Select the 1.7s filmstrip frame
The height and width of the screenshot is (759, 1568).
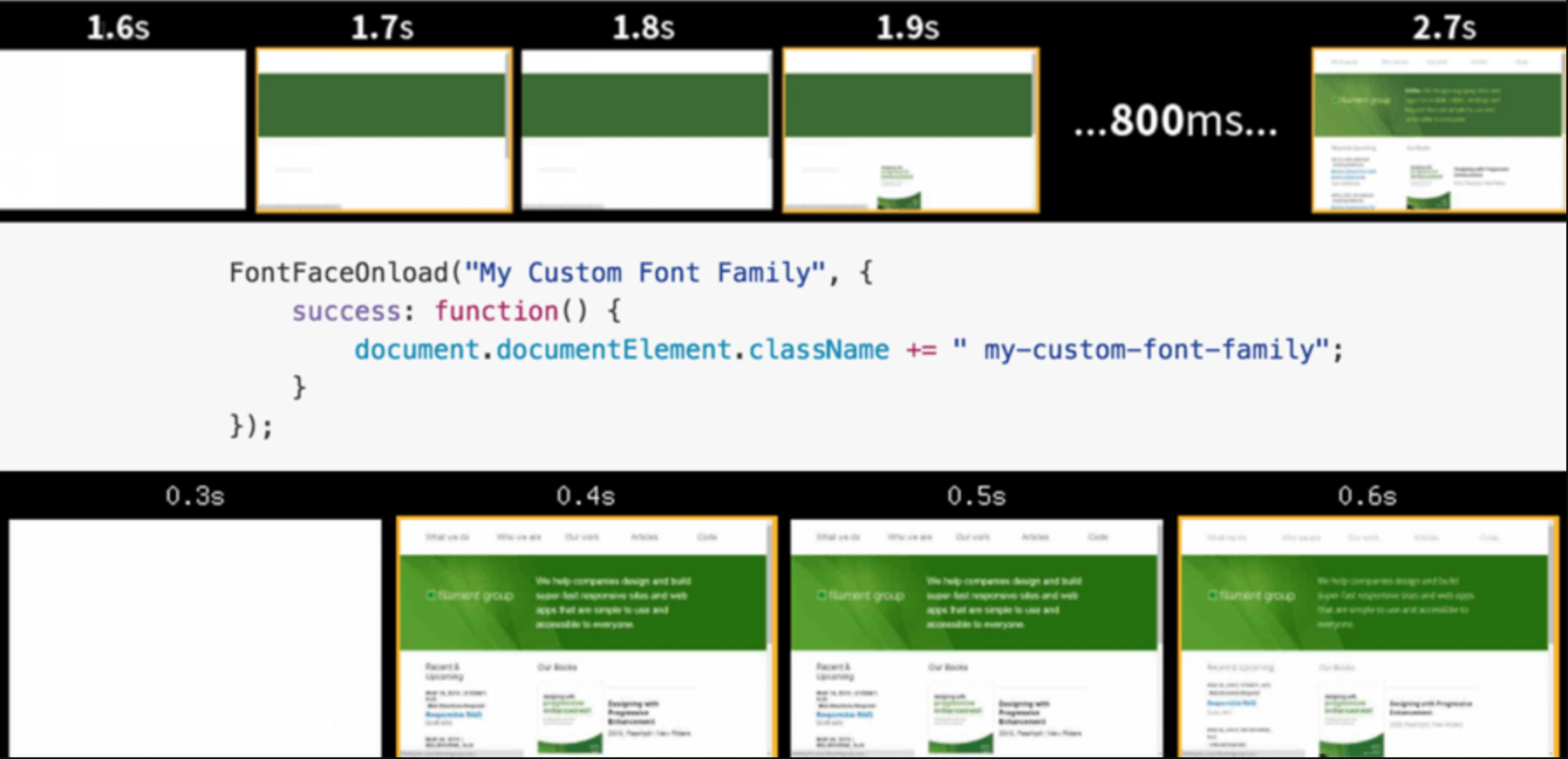coord(384,129)
